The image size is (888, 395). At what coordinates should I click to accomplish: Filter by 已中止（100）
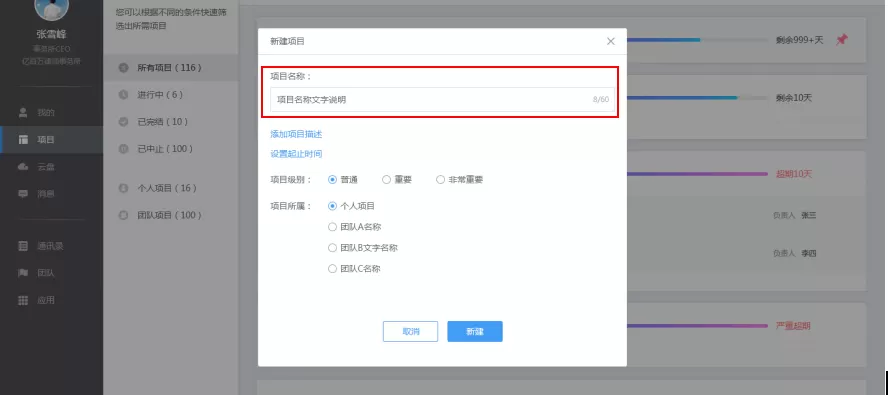171,149
